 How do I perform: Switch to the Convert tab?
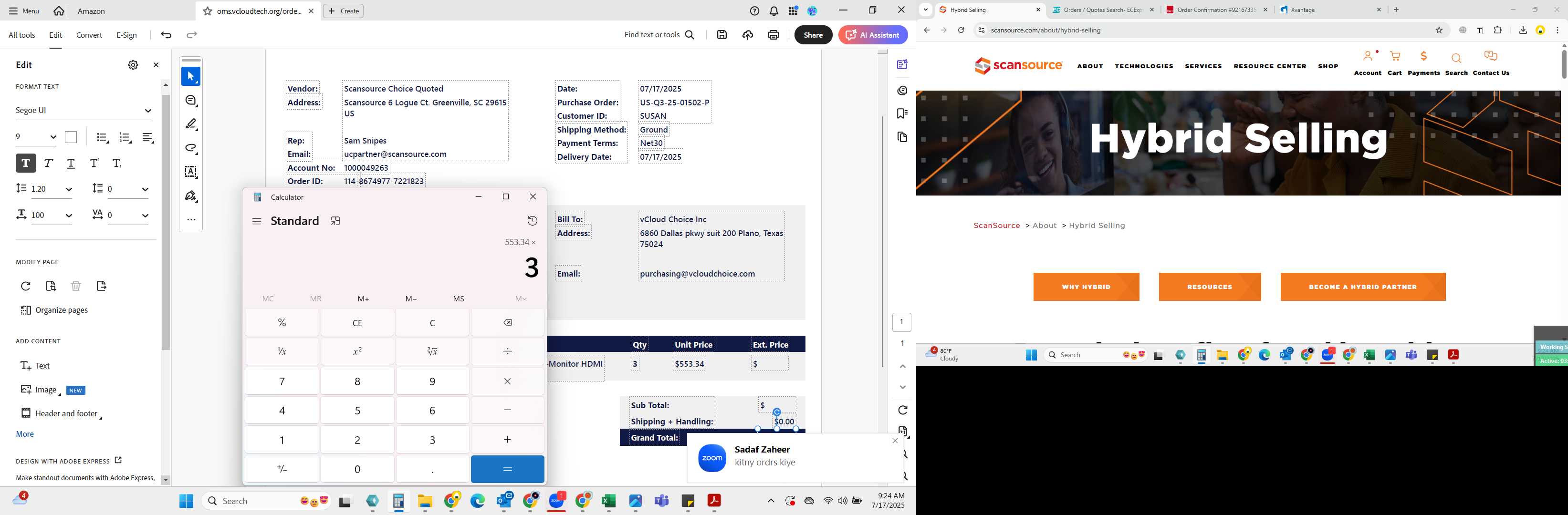pos(89,35)
